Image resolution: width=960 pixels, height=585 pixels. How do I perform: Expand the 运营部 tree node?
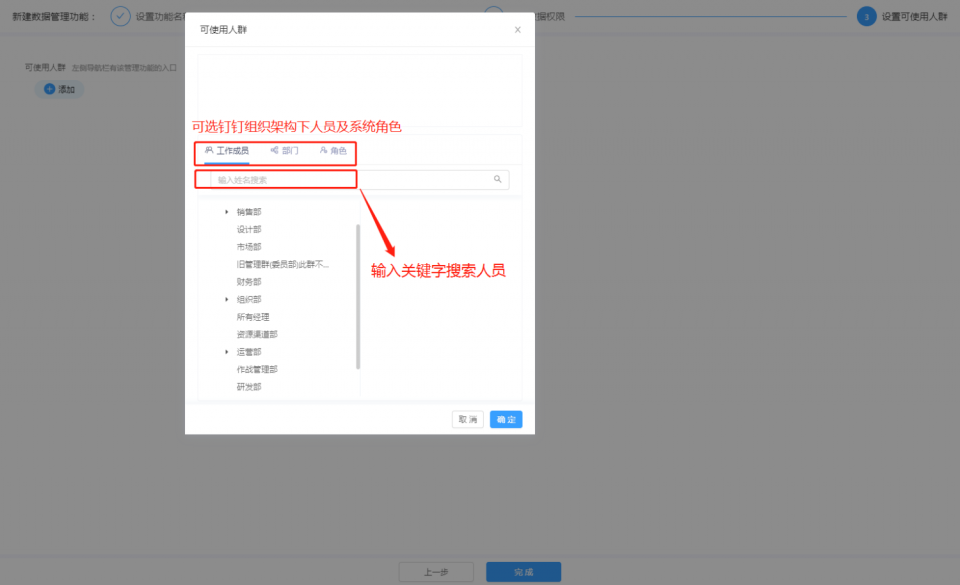point(226,351)
